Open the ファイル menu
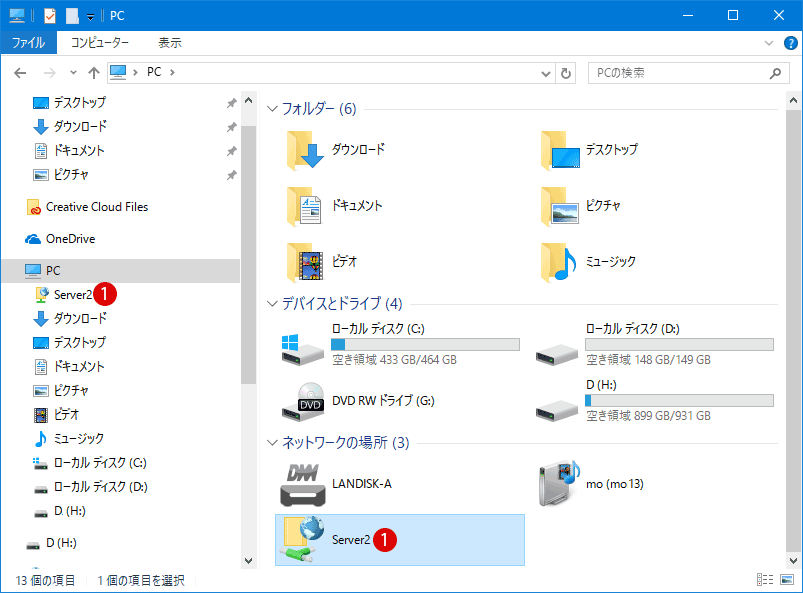Screen dimensions: 803x593 [x=29, y=43]
